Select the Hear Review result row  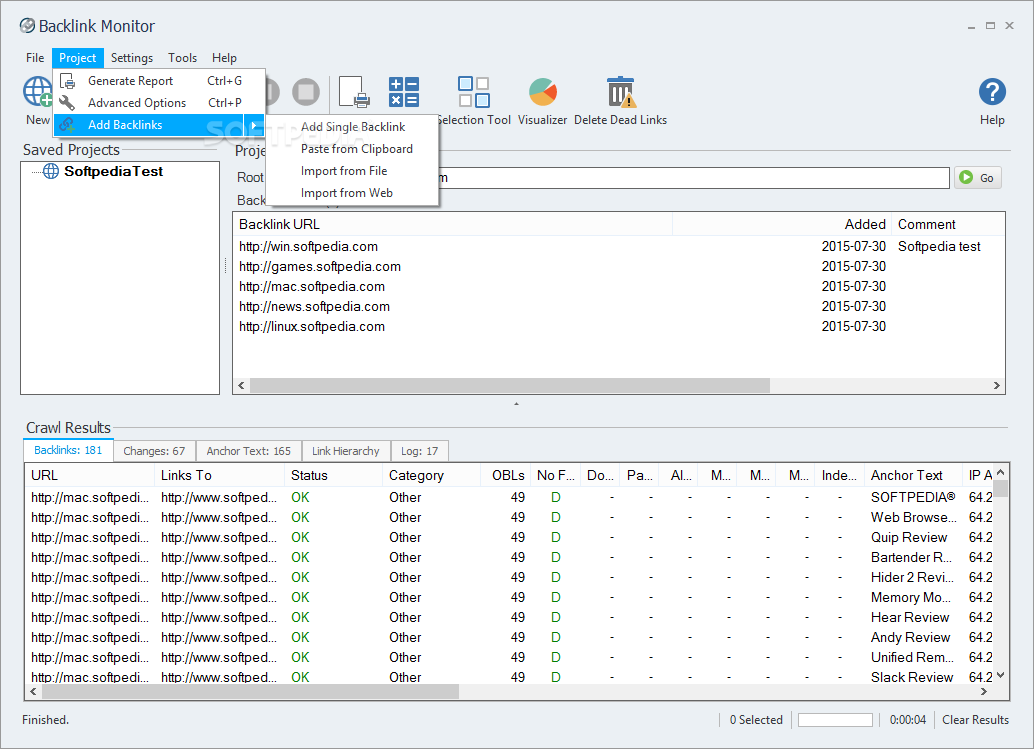510,617
